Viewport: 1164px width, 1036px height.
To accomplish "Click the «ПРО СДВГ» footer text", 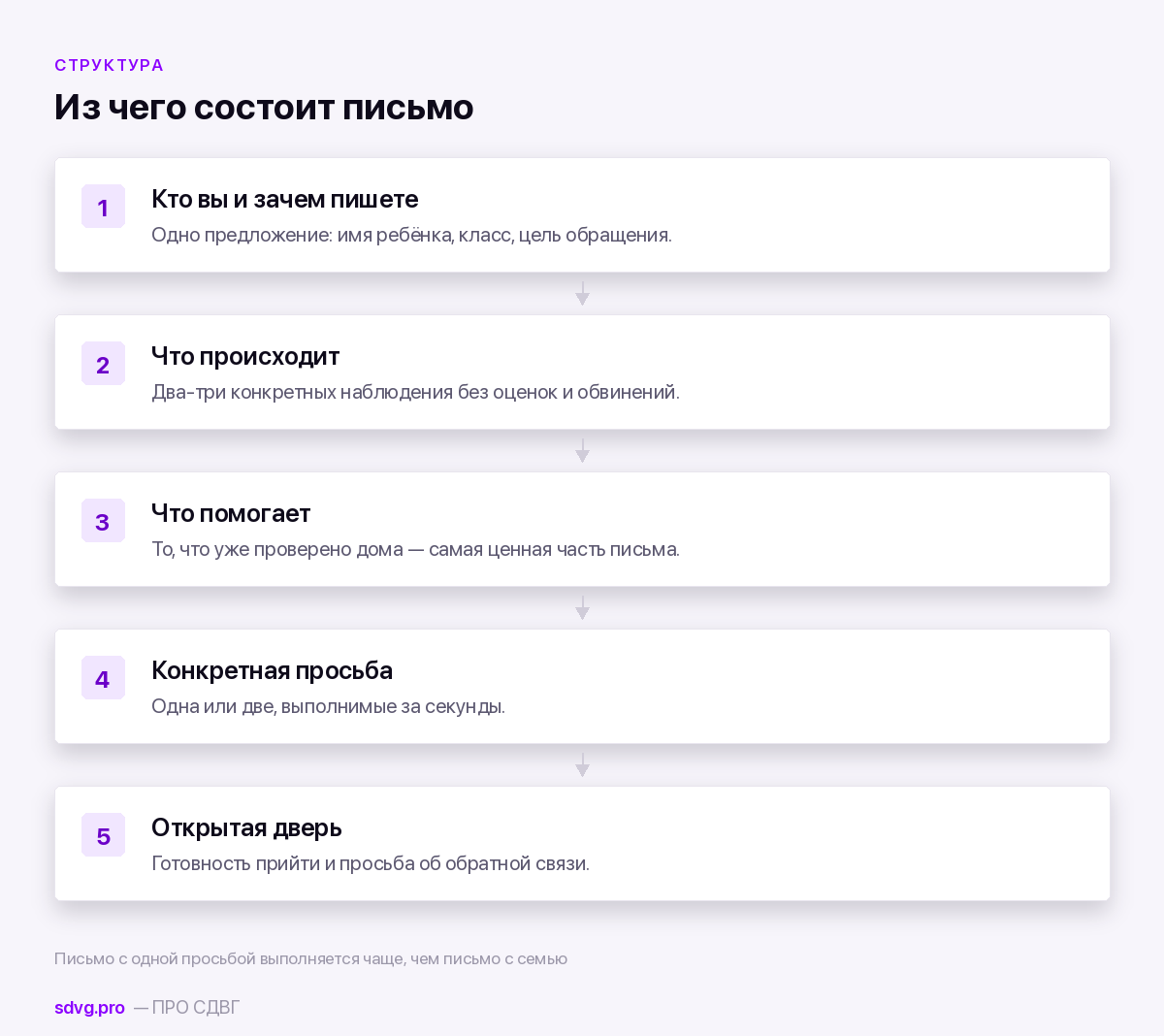I will click(196, 1008).
